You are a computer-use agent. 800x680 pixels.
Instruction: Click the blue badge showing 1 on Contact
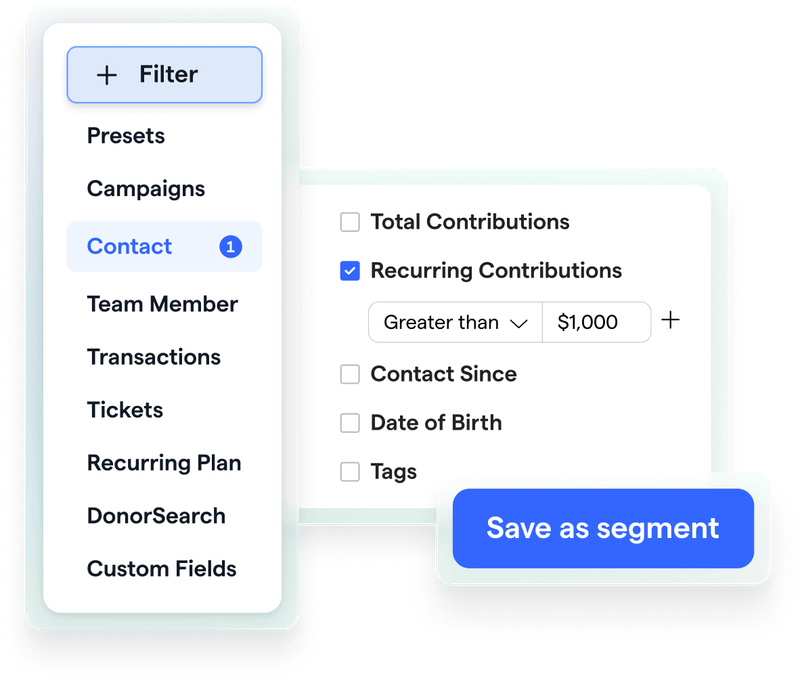231,246
